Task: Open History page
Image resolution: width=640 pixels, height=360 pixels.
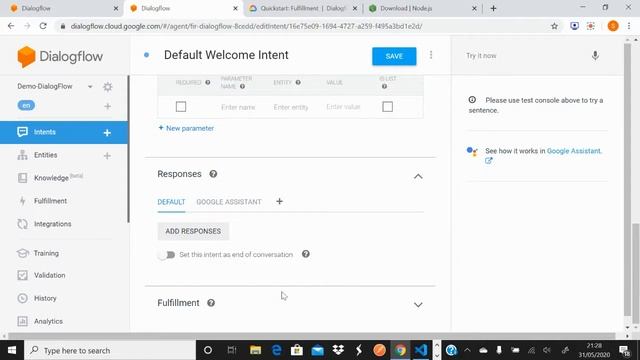Action: (x=45, y=298)
